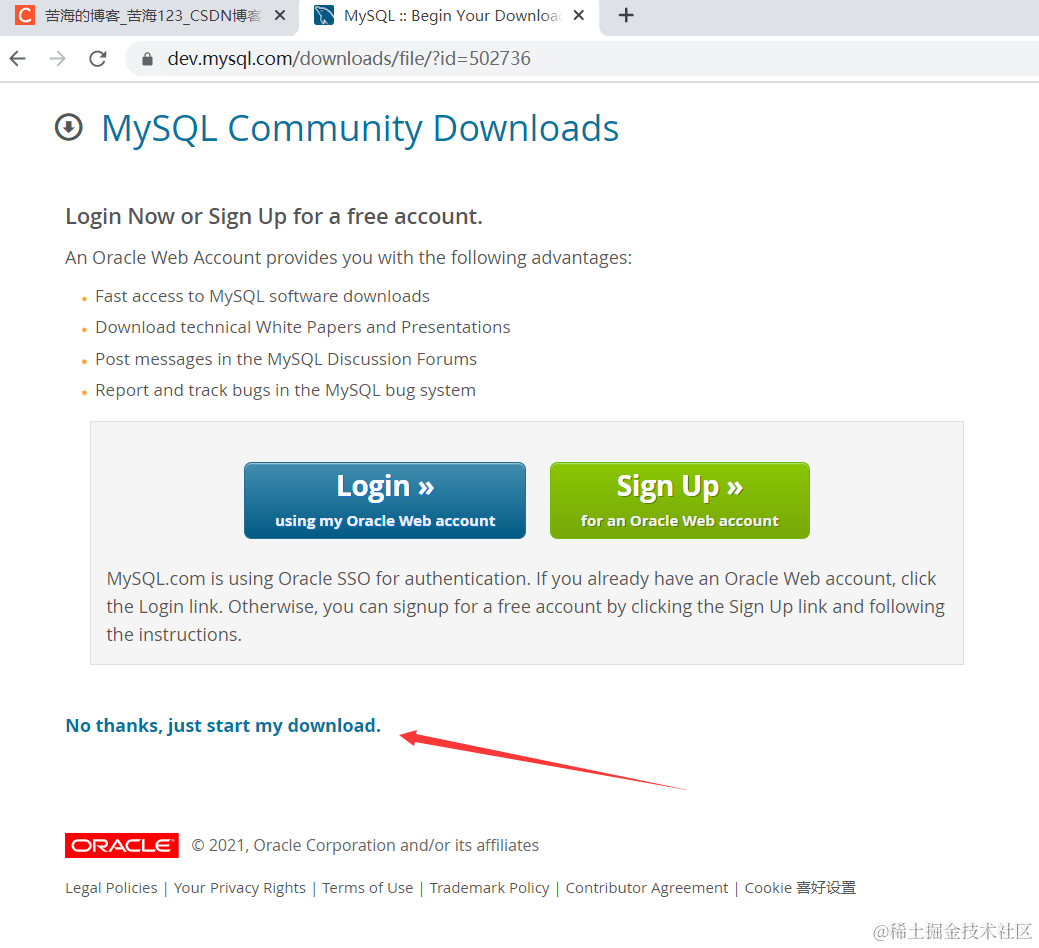
Task: Click Sign Up for an Oracle Web account
Action: tap(680, 500)
